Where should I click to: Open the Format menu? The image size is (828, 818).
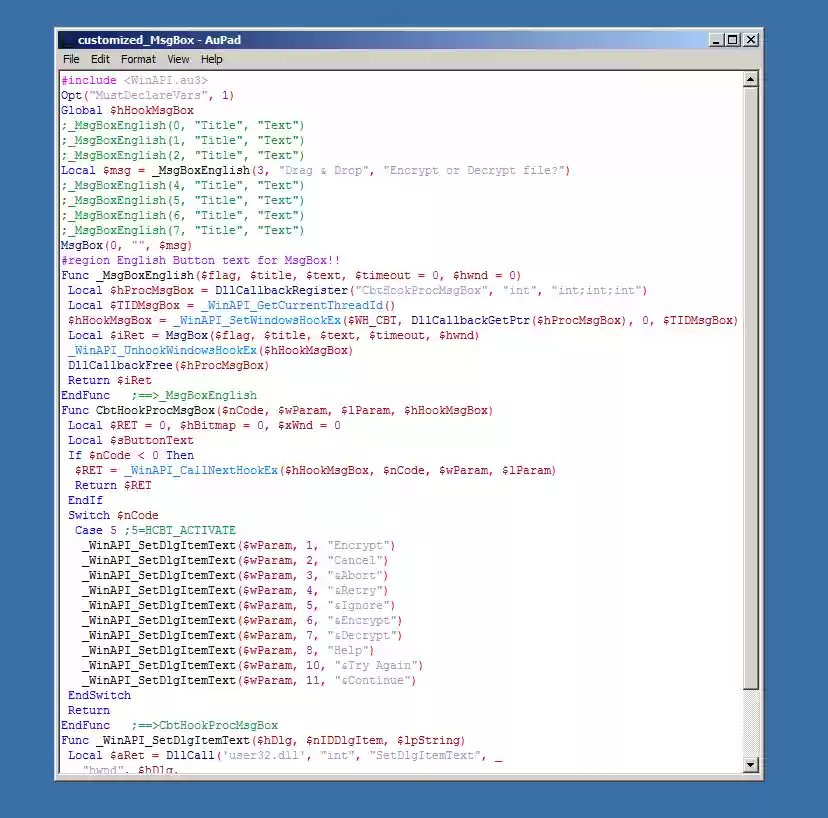[x=138, y=59]
